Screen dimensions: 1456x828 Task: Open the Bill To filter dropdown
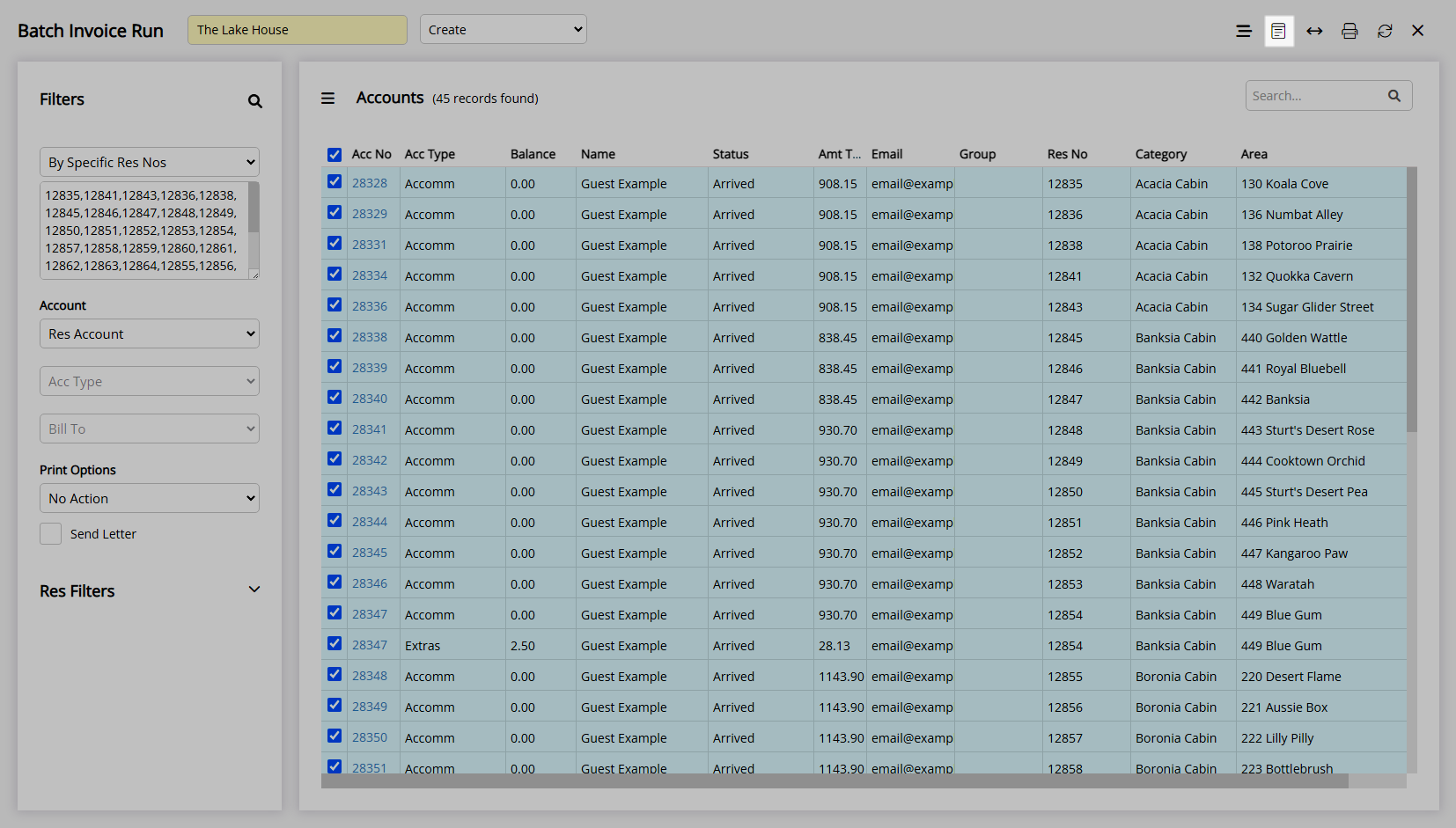click(x=150, y=429)
